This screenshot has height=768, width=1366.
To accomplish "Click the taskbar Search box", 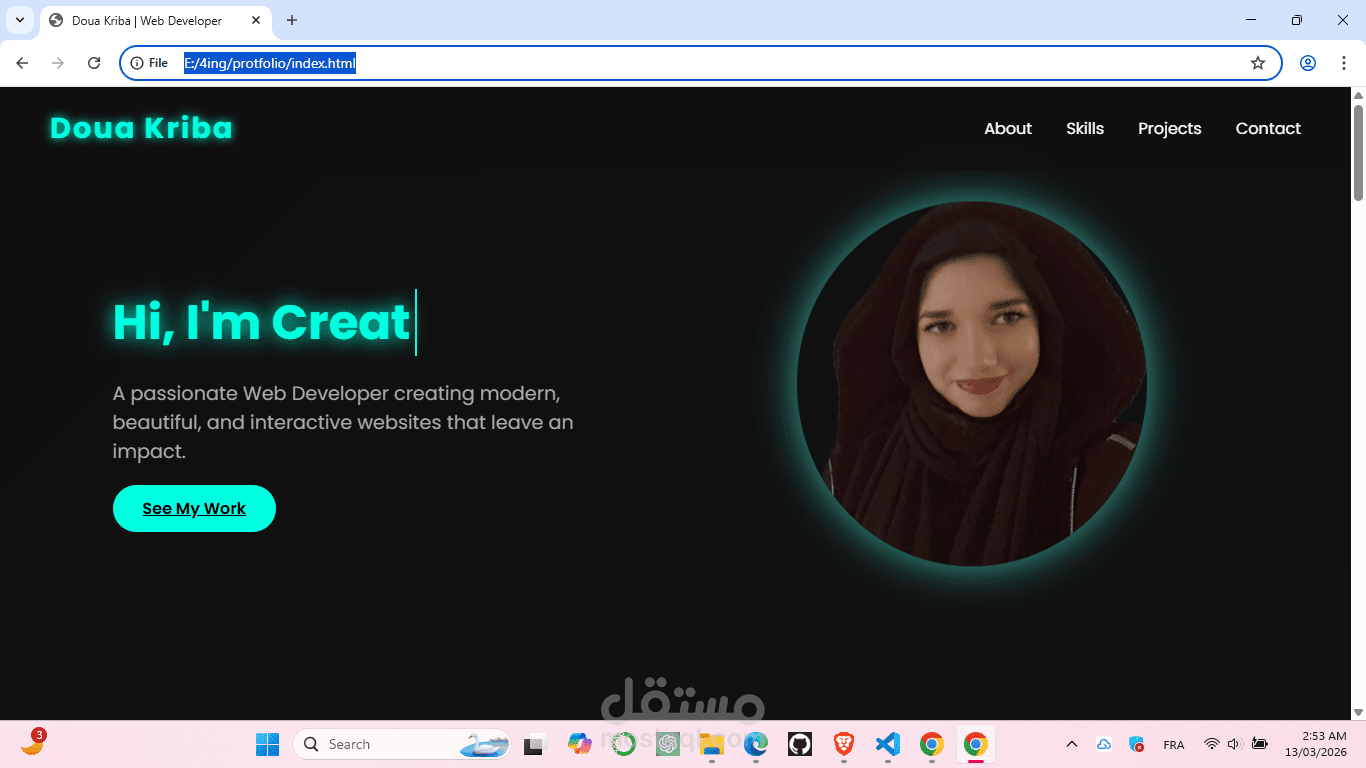I will 402,744.
